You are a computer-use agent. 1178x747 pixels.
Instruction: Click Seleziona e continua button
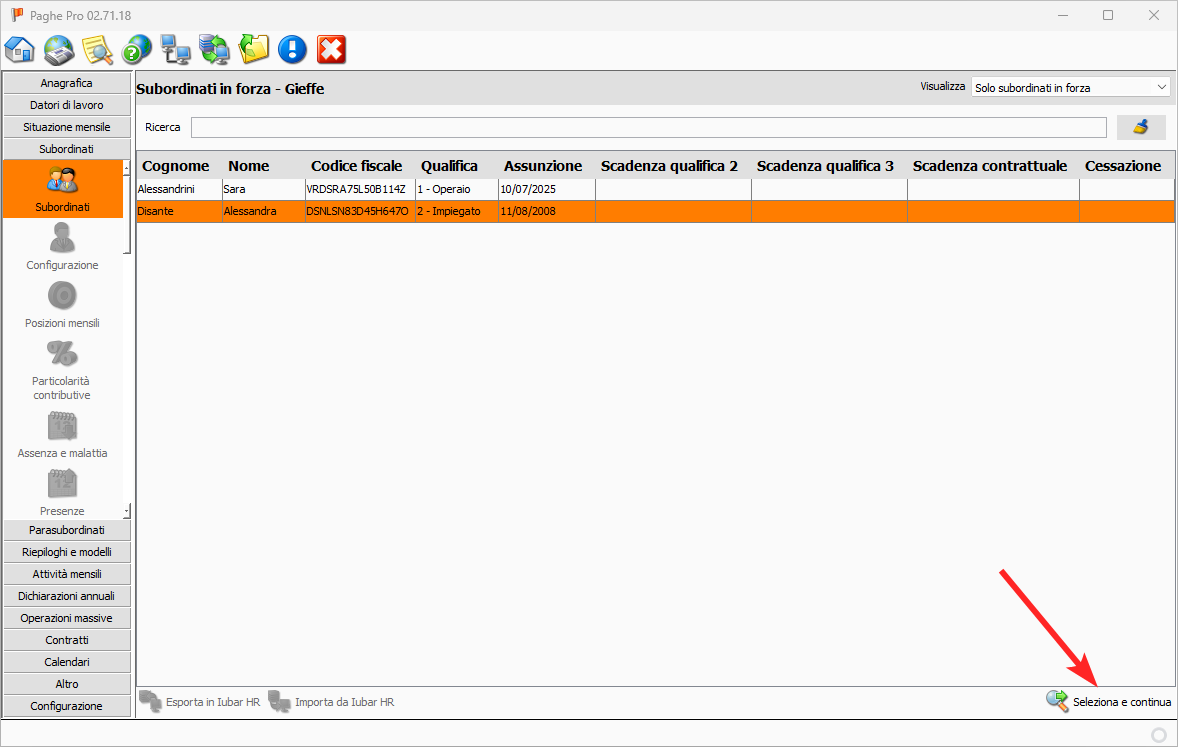[x=1109, y=702]
